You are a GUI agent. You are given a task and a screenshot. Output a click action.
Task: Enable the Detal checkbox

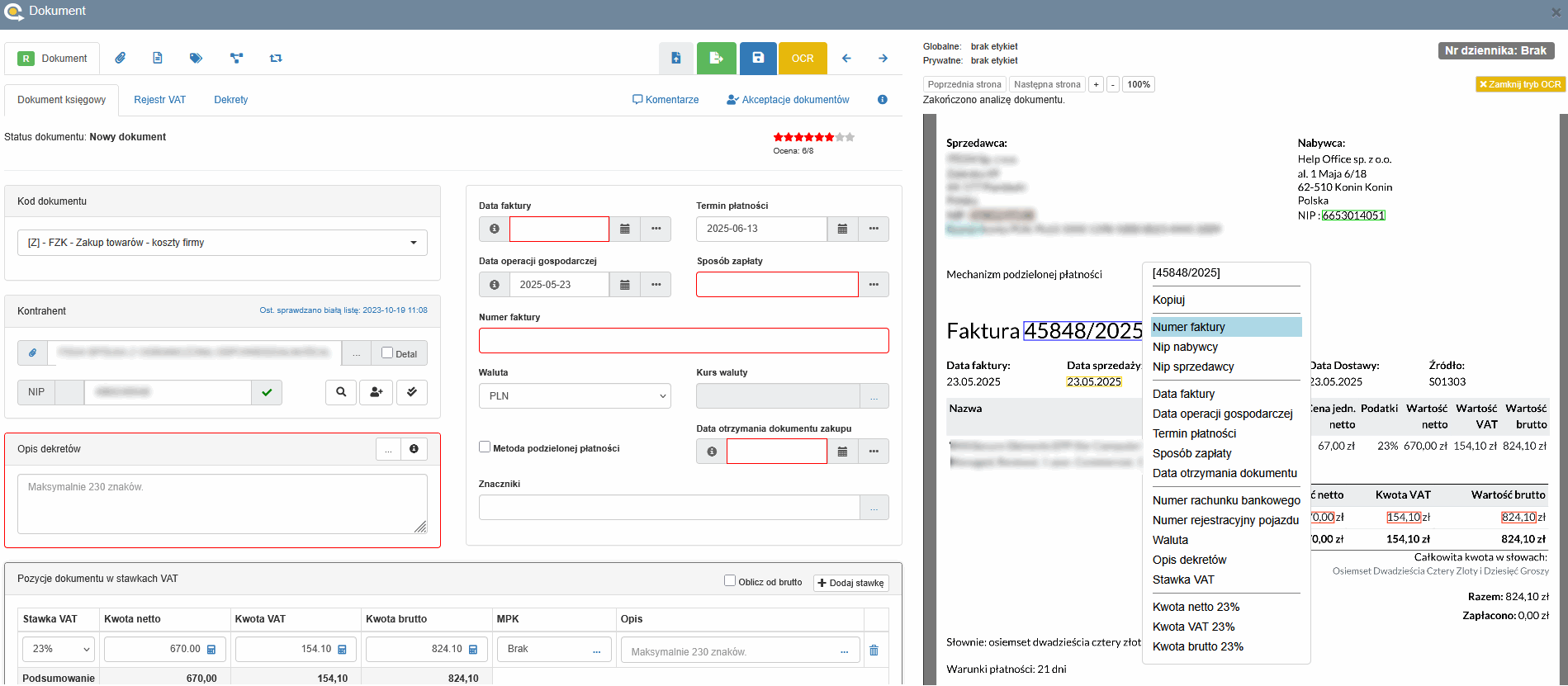(x=387, y=352)
